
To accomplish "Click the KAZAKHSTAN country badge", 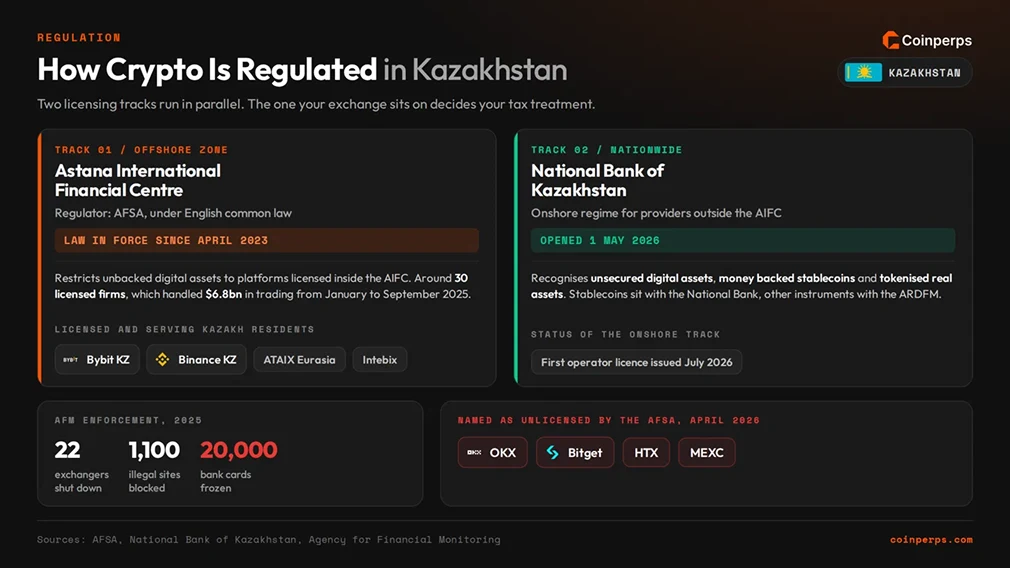I will click(x=905, y=73).
